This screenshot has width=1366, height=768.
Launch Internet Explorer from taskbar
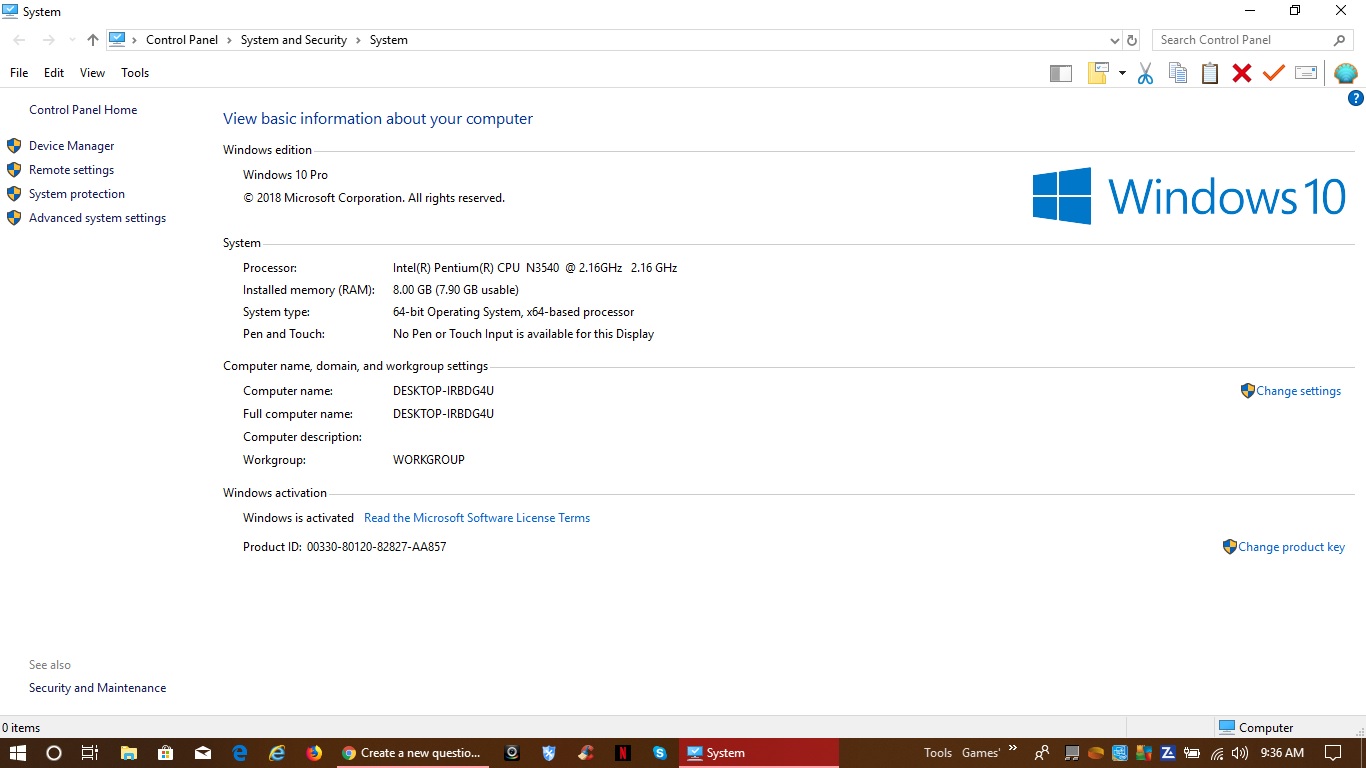click(x=277, y=753)
